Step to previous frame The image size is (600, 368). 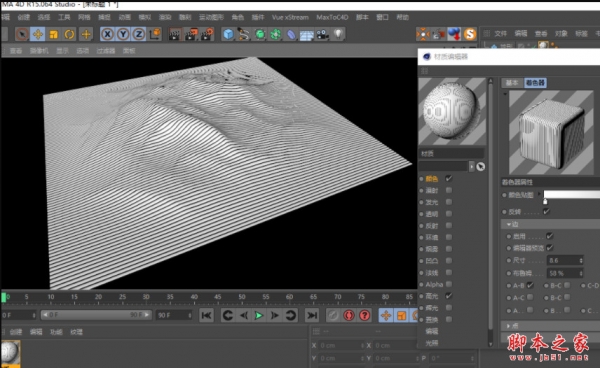pos(243,315)
